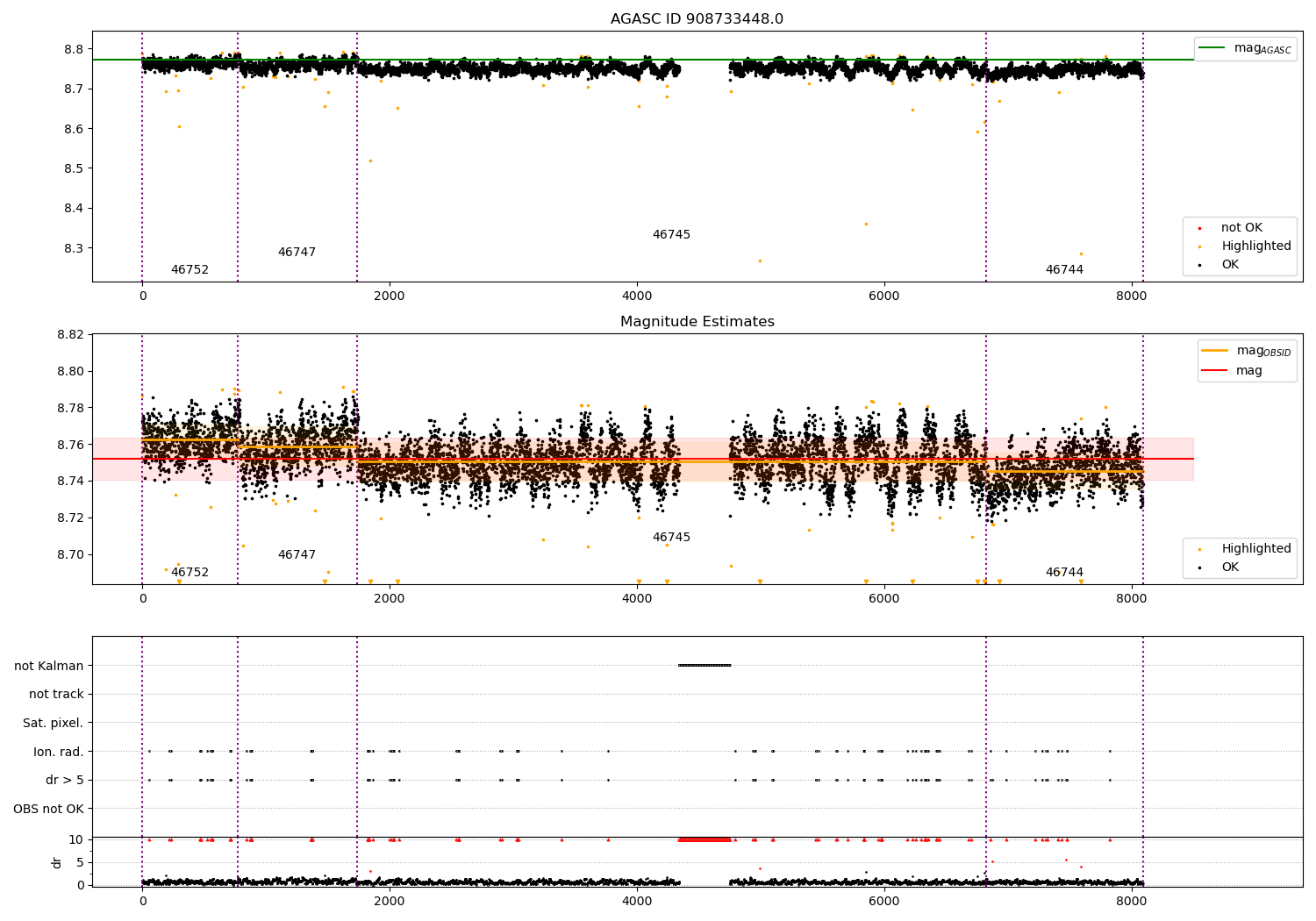The height and width of the screenshot is (921, 1316).
Task: Click the 'dr > 5' axis label
Action: click(x=65, y=780)
